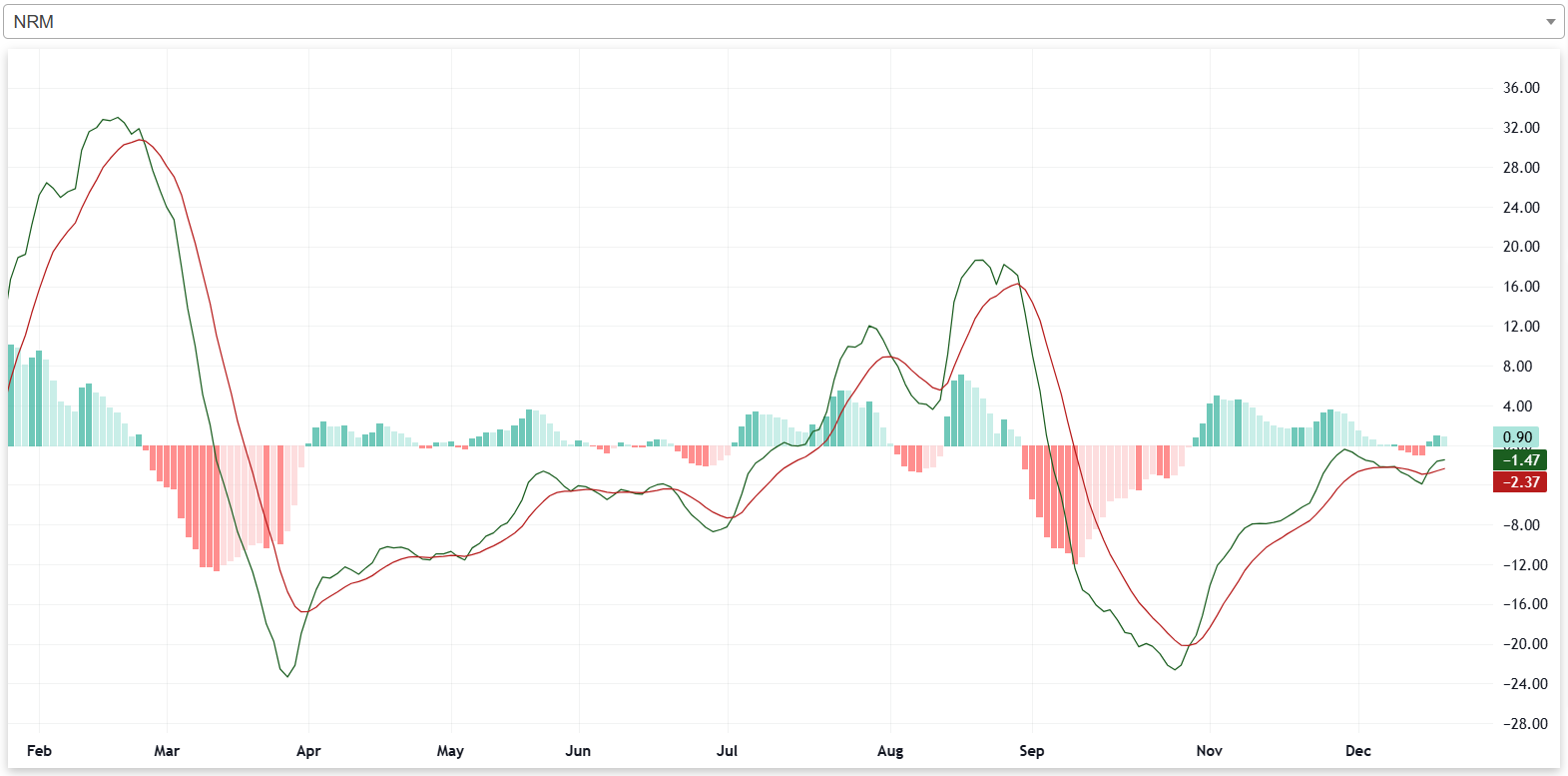This screenshot has height=776, width=1568.
Task: Click the Mar label on time axis
Action: [167, 751]
